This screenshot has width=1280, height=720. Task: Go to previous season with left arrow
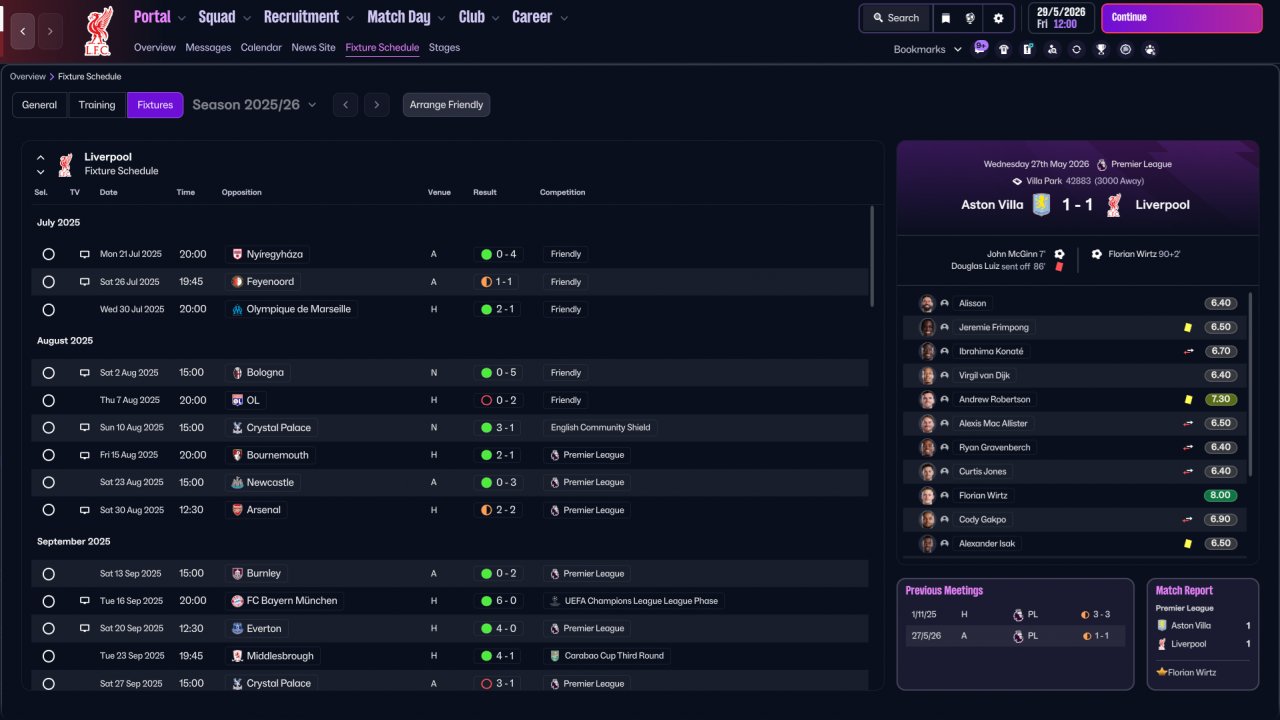pyautogui.click(x=345, y=105)
